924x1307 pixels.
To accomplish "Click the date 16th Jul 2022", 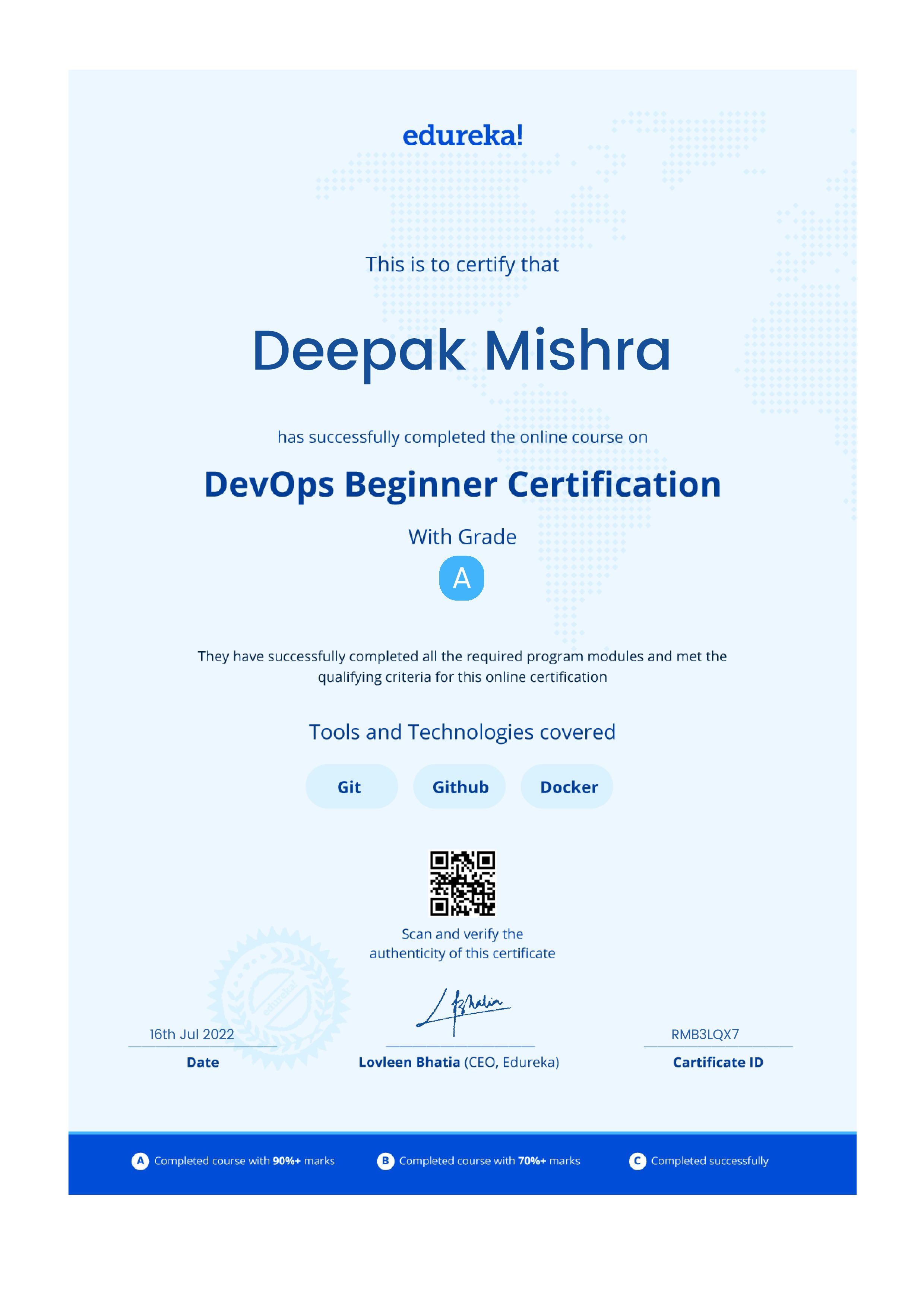I will pyautogui.click(x=192, y=1034).
